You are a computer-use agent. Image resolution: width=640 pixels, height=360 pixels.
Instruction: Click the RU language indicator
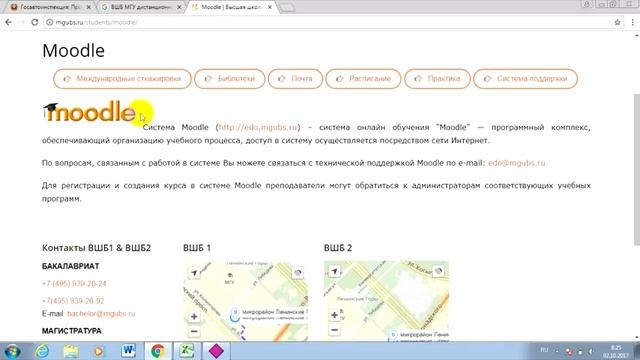544,350
